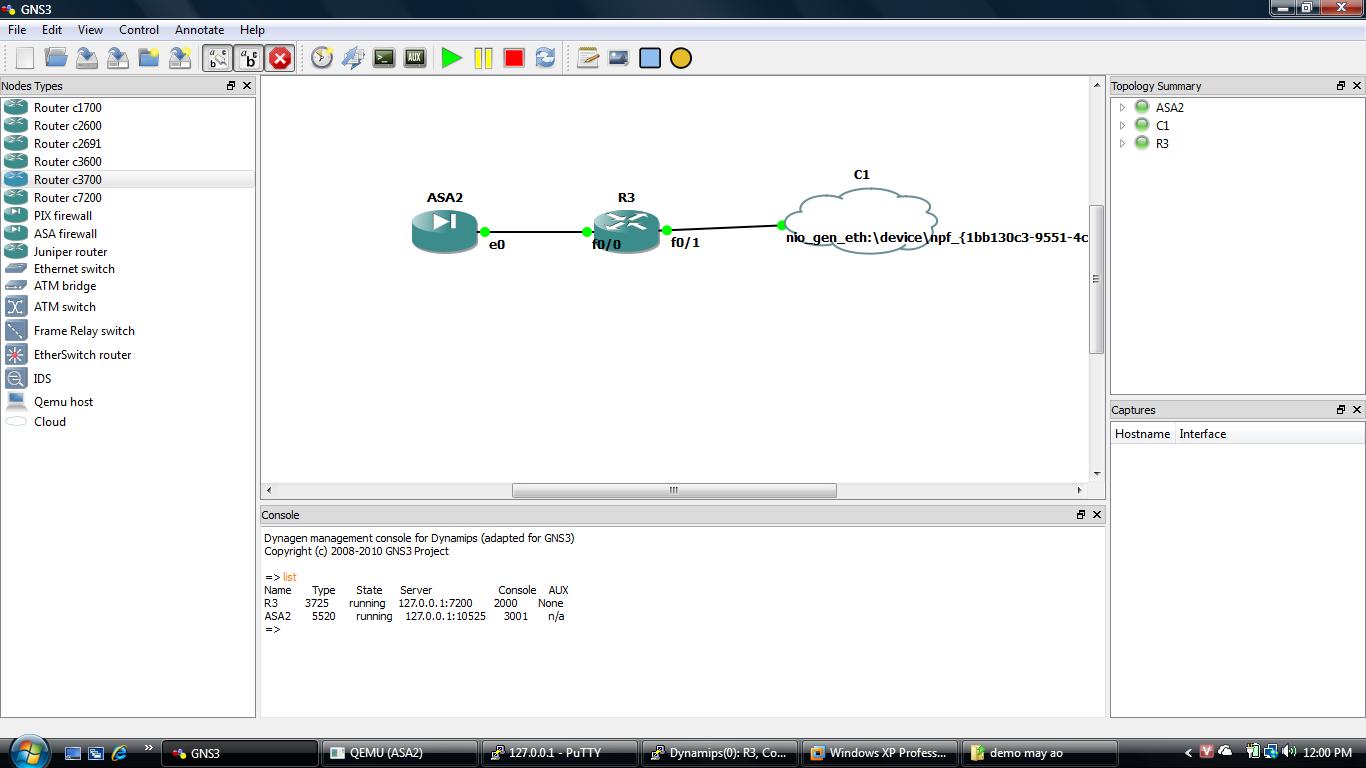Toggle the show hostnames button
1366x768 pixels.
pyautogui.click(x=249, y=58)
